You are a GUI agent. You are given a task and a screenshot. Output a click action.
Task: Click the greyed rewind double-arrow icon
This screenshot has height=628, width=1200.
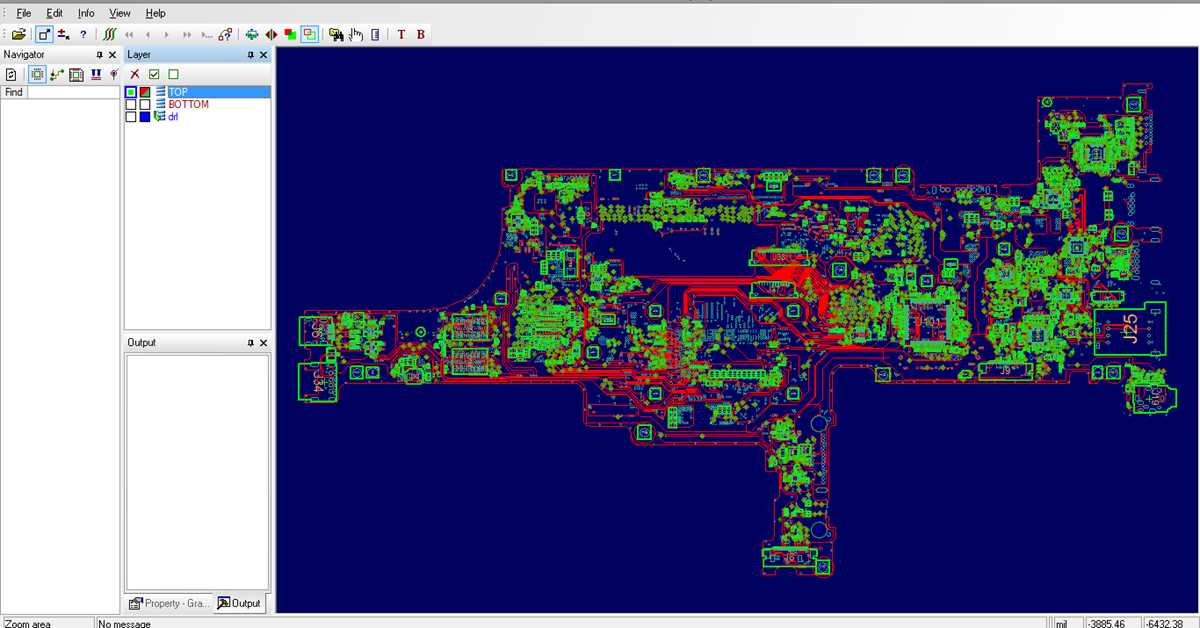point(130,34)
